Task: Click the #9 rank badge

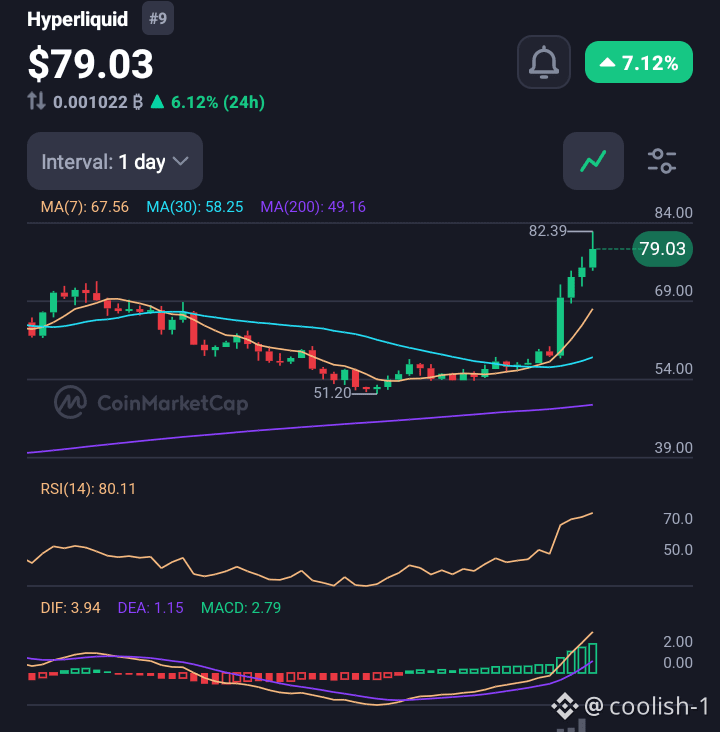Action: point(158,19)
